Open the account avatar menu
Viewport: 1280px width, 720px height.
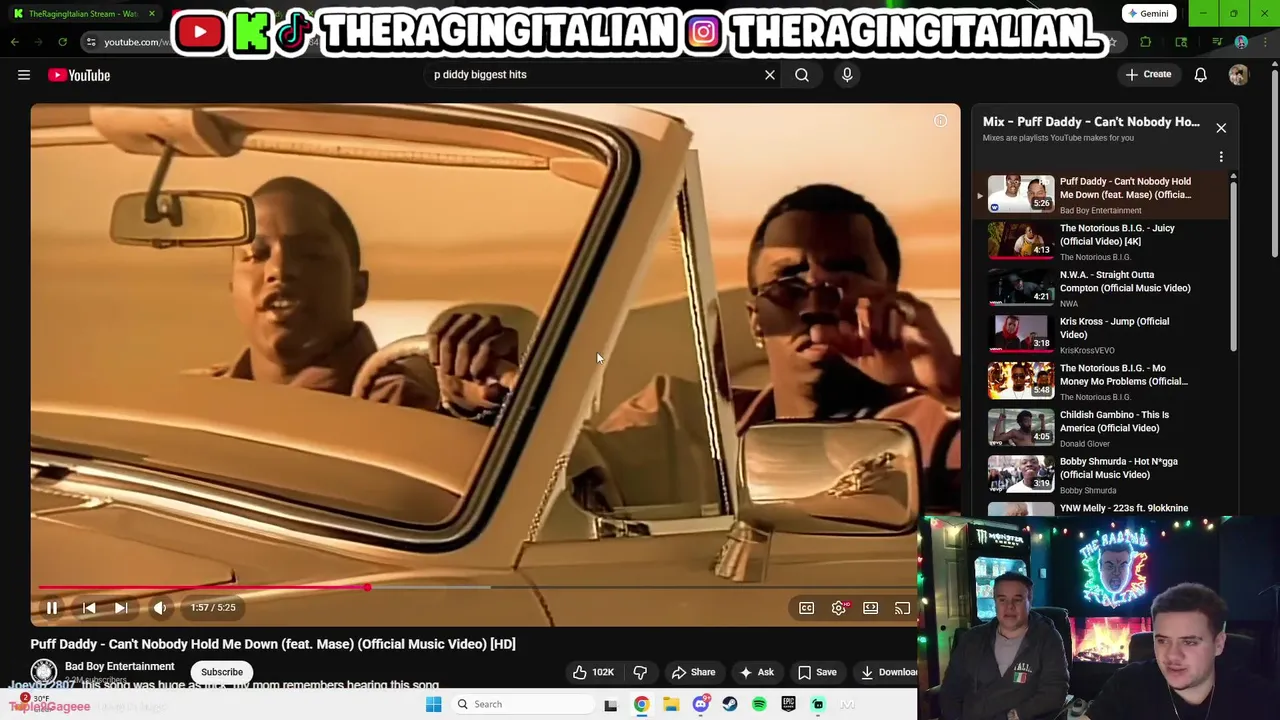[1239, 75]
